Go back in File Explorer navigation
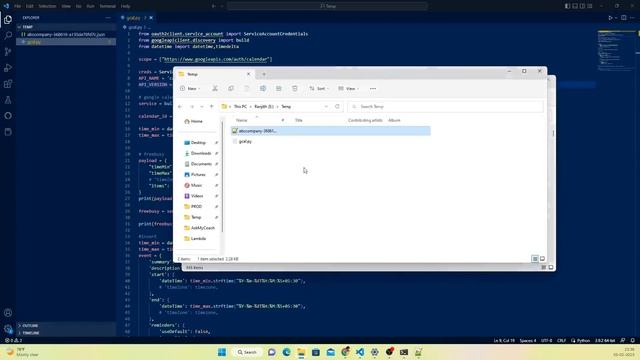The height and width of the screenshot is (360, 640). (180, 107)
